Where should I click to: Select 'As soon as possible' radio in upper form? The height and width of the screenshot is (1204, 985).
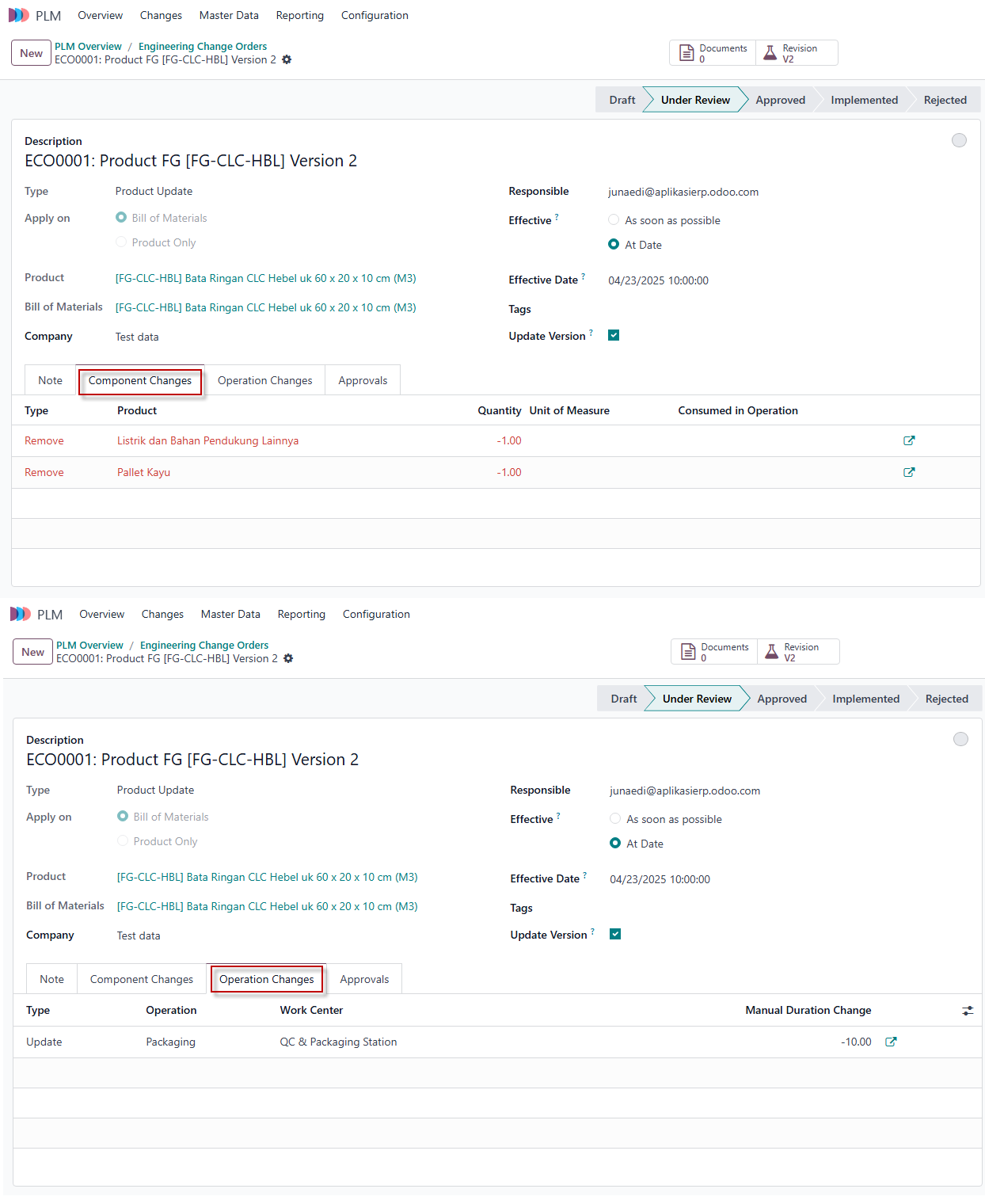(614, 220)
